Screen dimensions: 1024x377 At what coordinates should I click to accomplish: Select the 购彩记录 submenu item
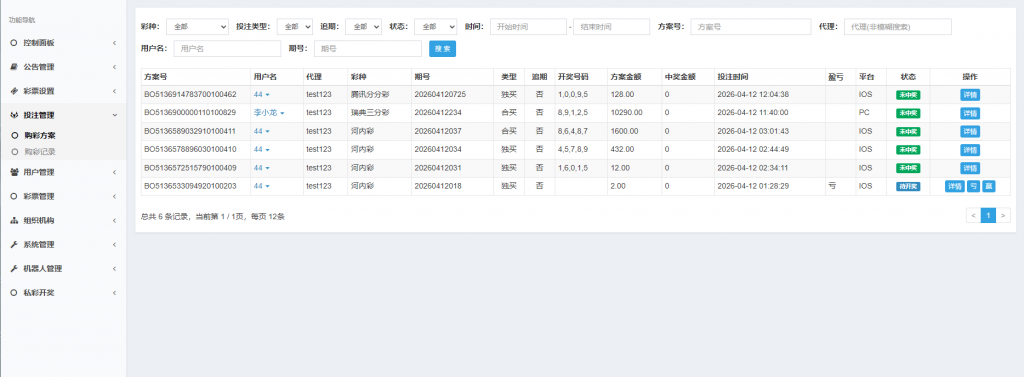(40, 152)
